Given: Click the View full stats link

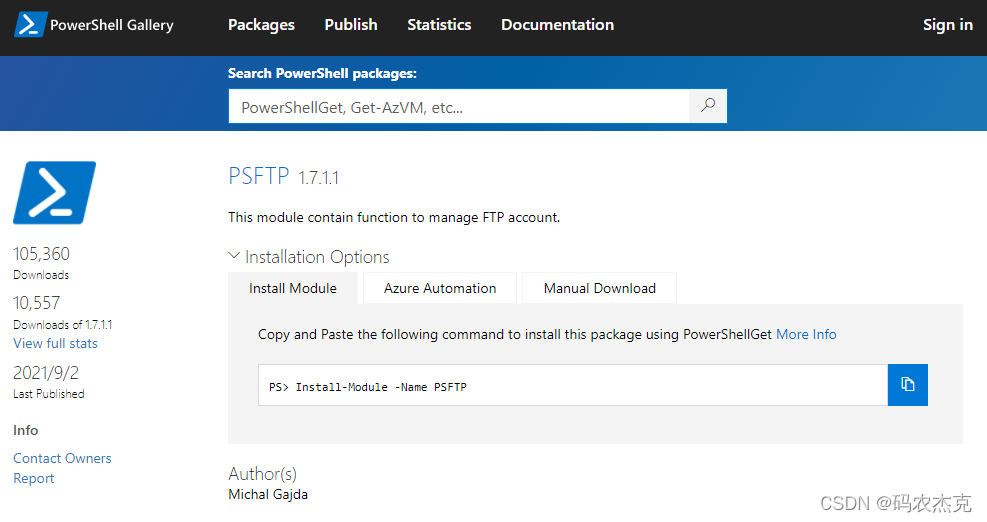Looking at the screenshot, I should pyautogui.click(x=55, y=343).
